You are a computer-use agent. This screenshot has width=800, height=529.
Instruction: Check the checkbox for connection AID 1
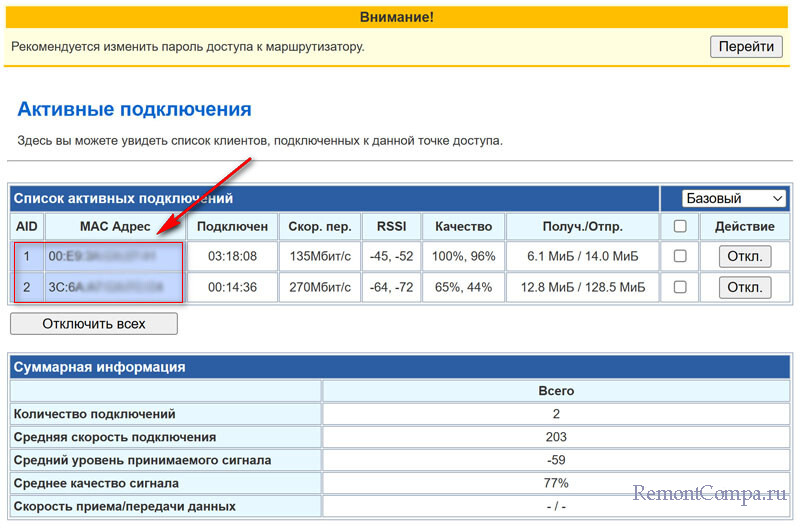point(680,257)
